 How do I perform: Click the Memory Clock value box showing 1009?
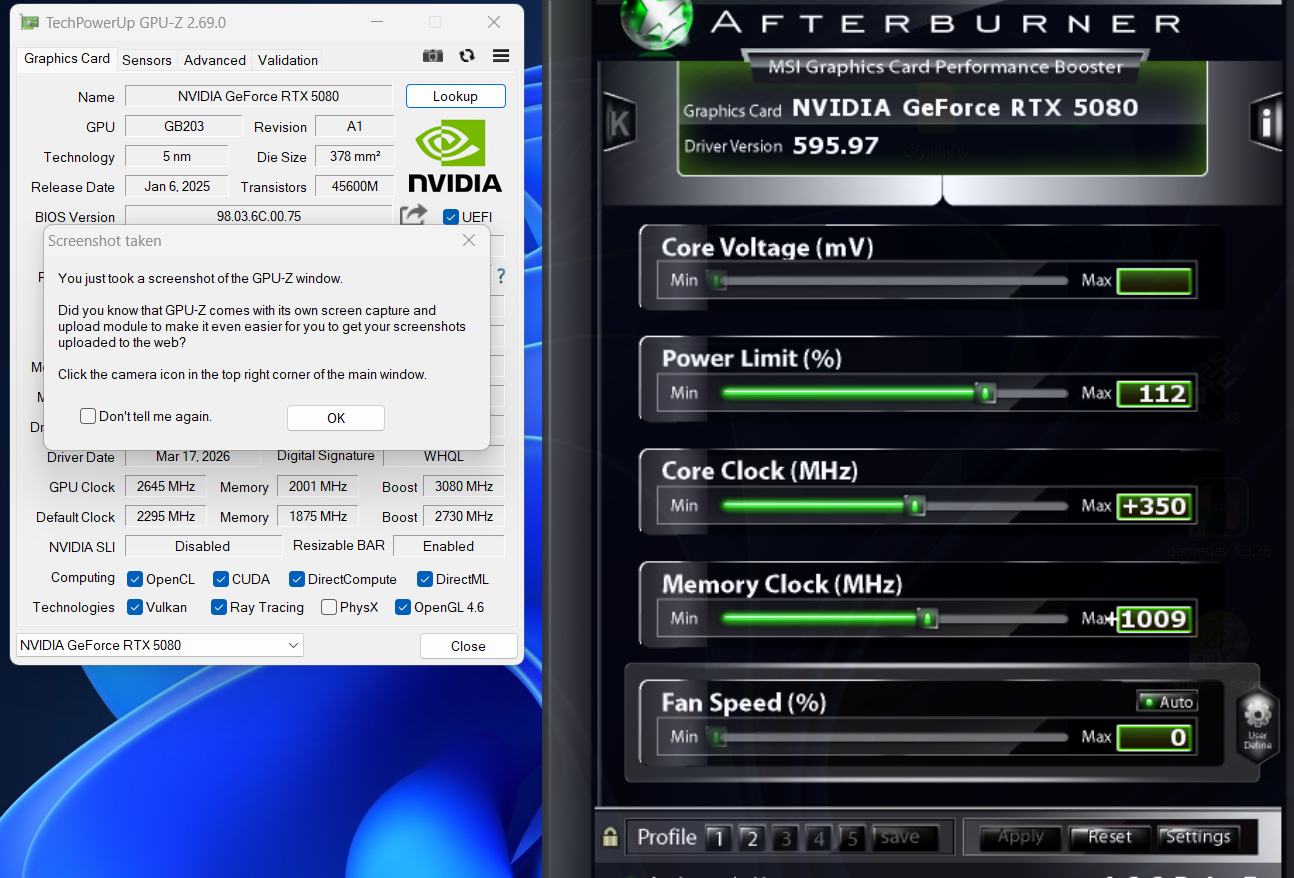[1154, 619]
